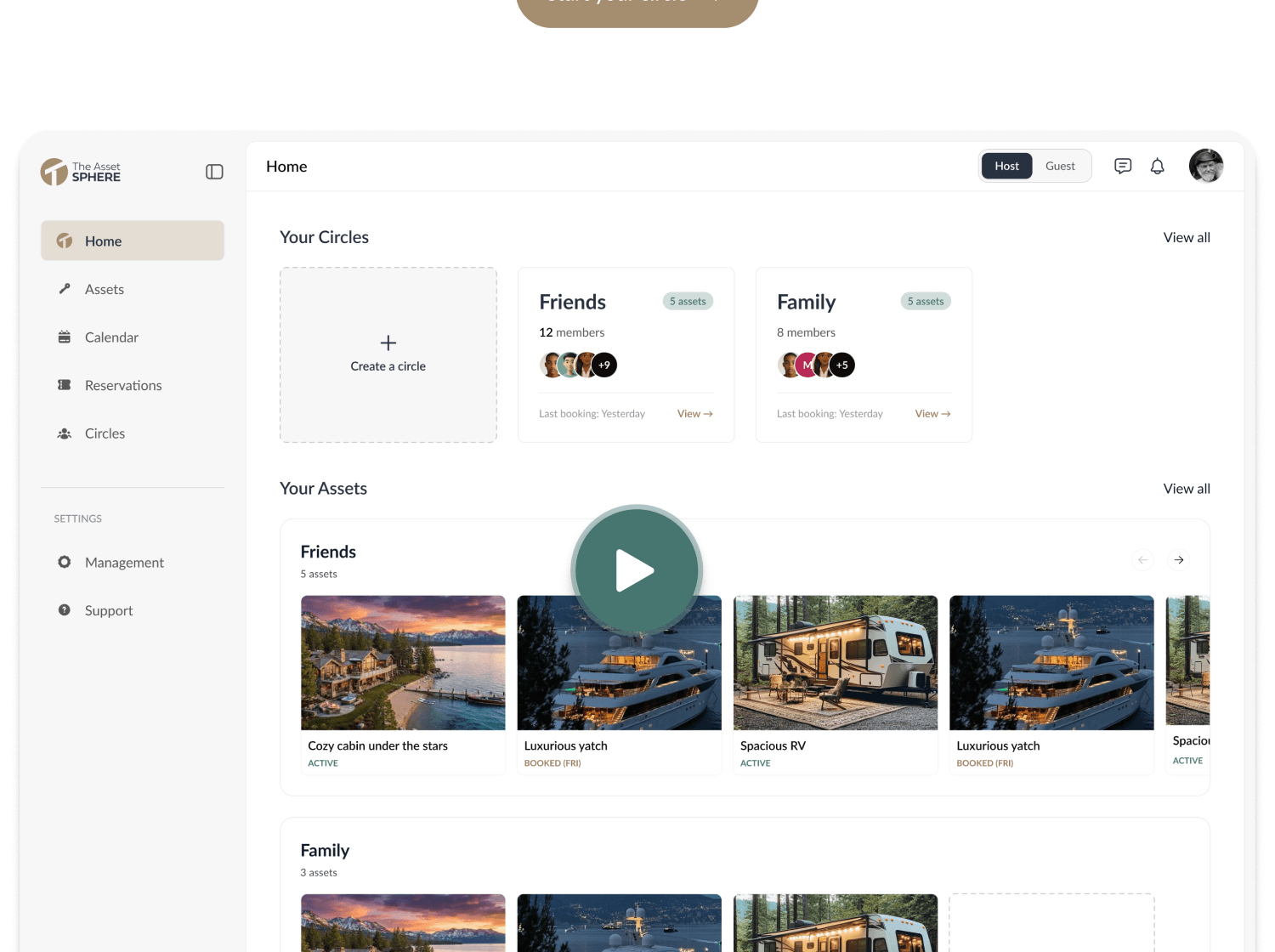Go to the previous Friends assets with the left arrow

point(1143,559)
